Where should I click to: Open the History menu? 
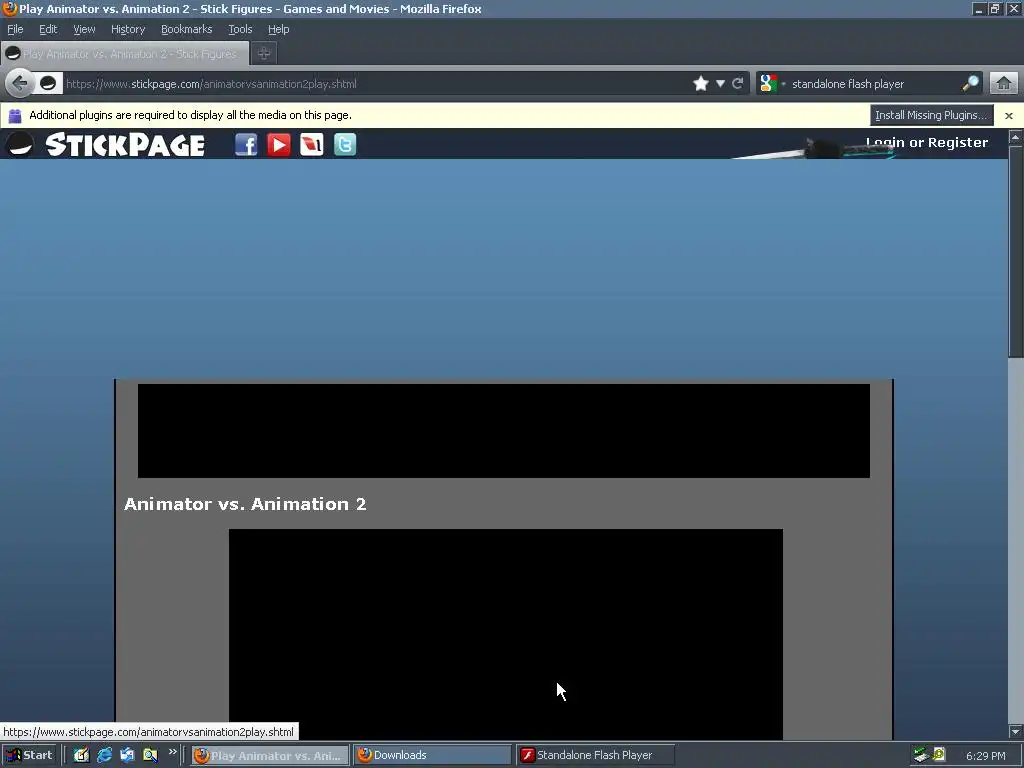pos(128,29)
